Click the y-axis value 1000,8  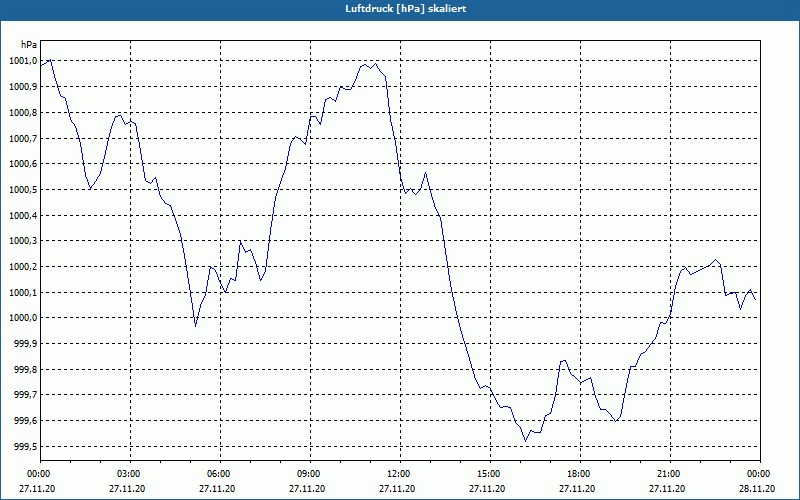(23, 113)
